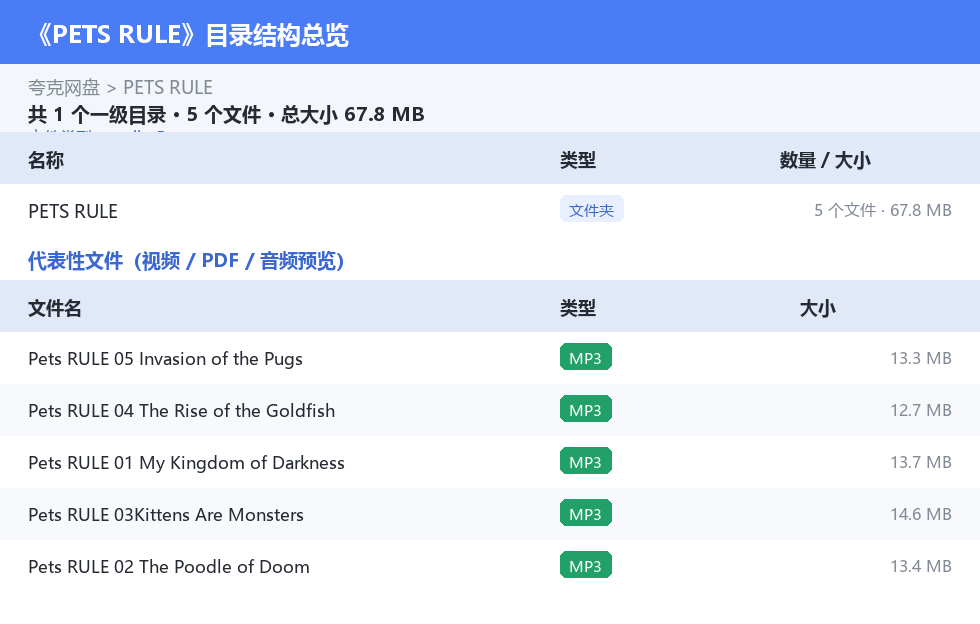The height and width of the screenshot is (624, 980).
Task: Click the 5 个文件 · 67.8 MB cell
Action: point(882,210)
